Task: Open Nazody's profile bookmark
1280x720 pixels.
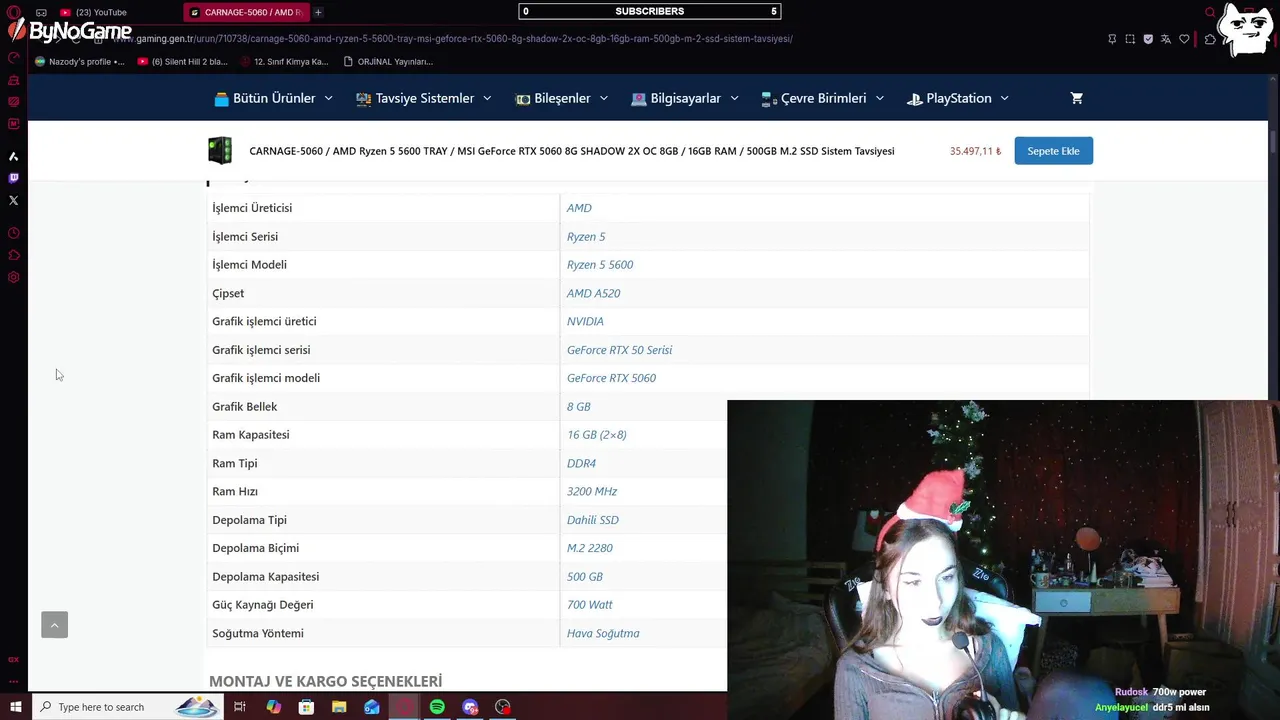Action: click(x=80, y=61)
